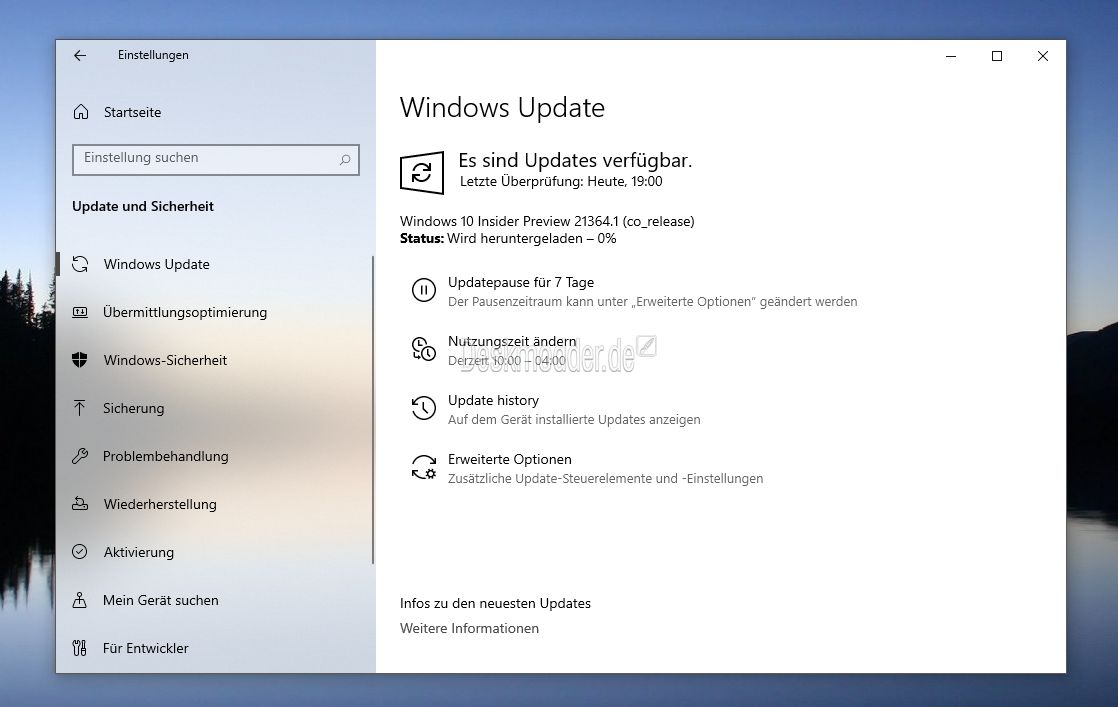The image size is (1118, 707).
Task: Click the large update refresh status icon
Action: [x=422, y=172]
